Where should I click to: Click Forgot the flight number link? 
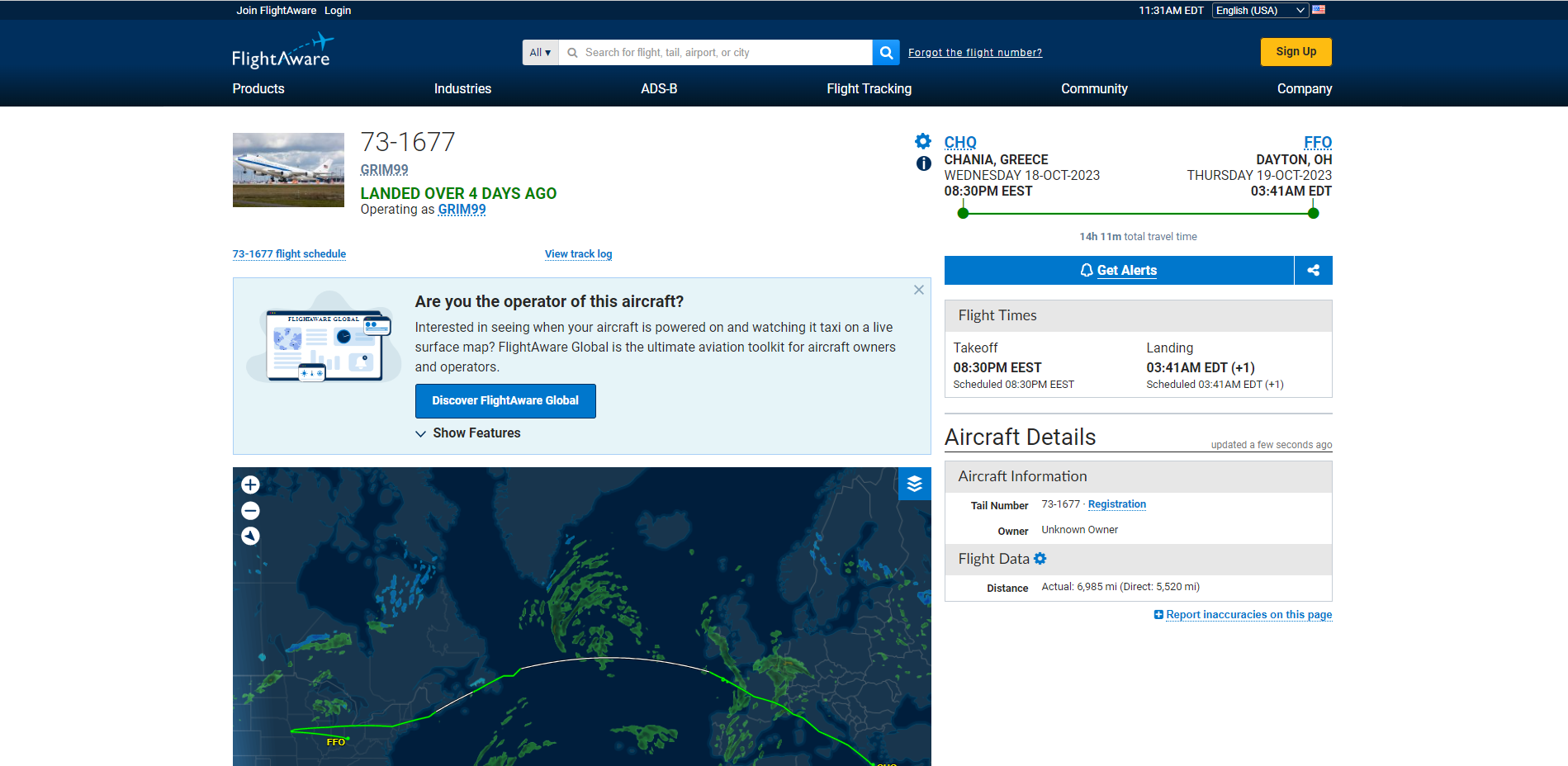(975, 53)
